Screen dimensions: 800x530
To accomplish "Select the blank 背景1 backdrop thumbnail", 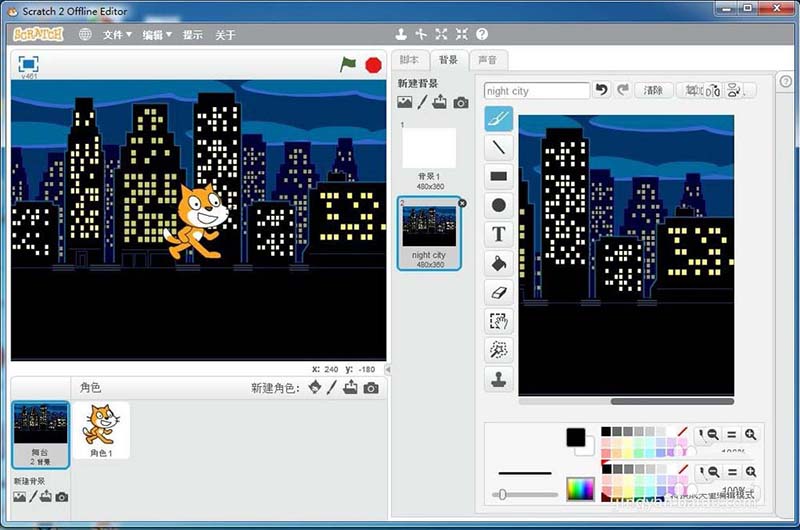I will click(429, 156).
